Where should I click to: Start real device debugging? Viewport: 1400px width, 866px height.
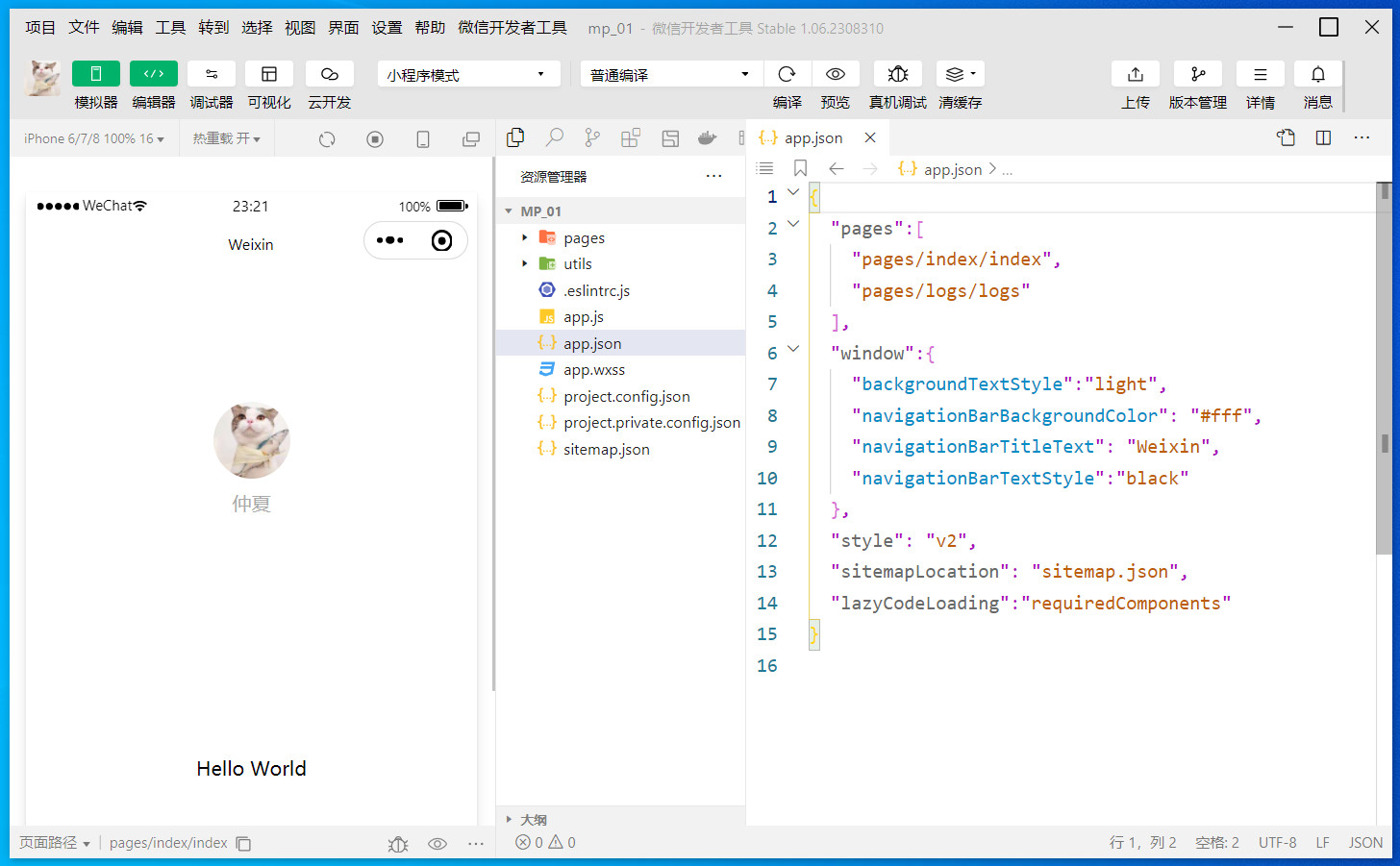pos(898,74)
